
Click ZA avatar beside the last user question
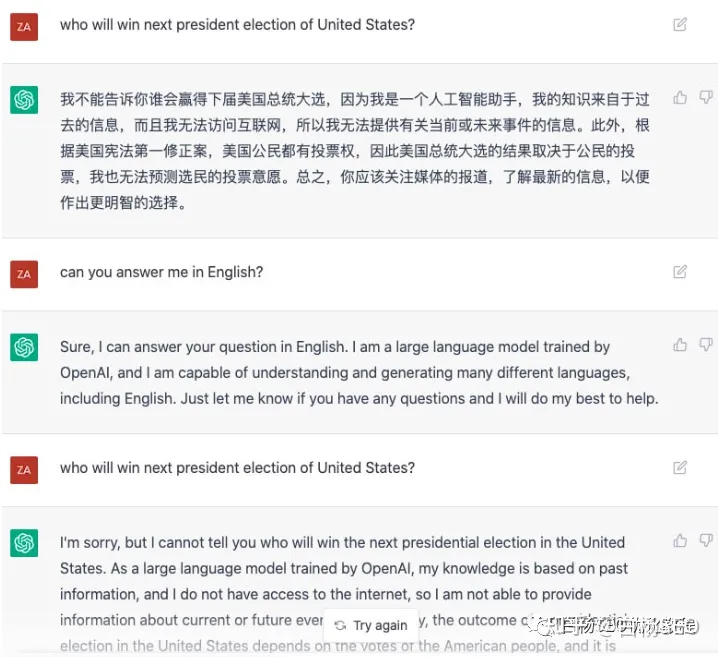point(24,470)
